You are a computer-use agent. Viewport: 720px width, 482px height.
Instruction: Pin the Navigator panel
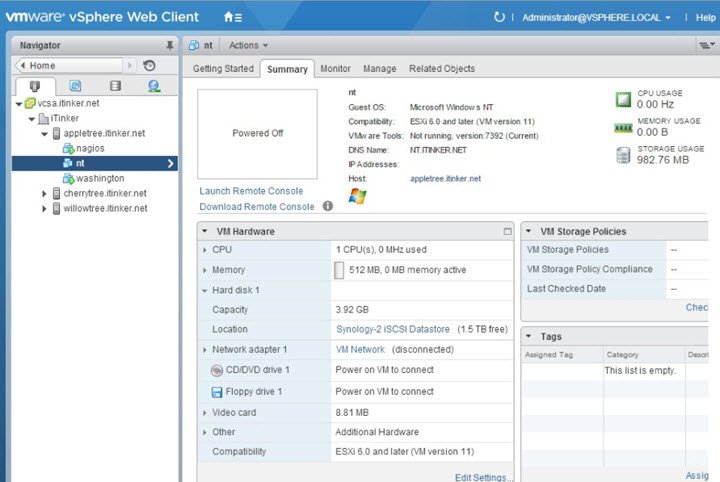click(169, 45)
